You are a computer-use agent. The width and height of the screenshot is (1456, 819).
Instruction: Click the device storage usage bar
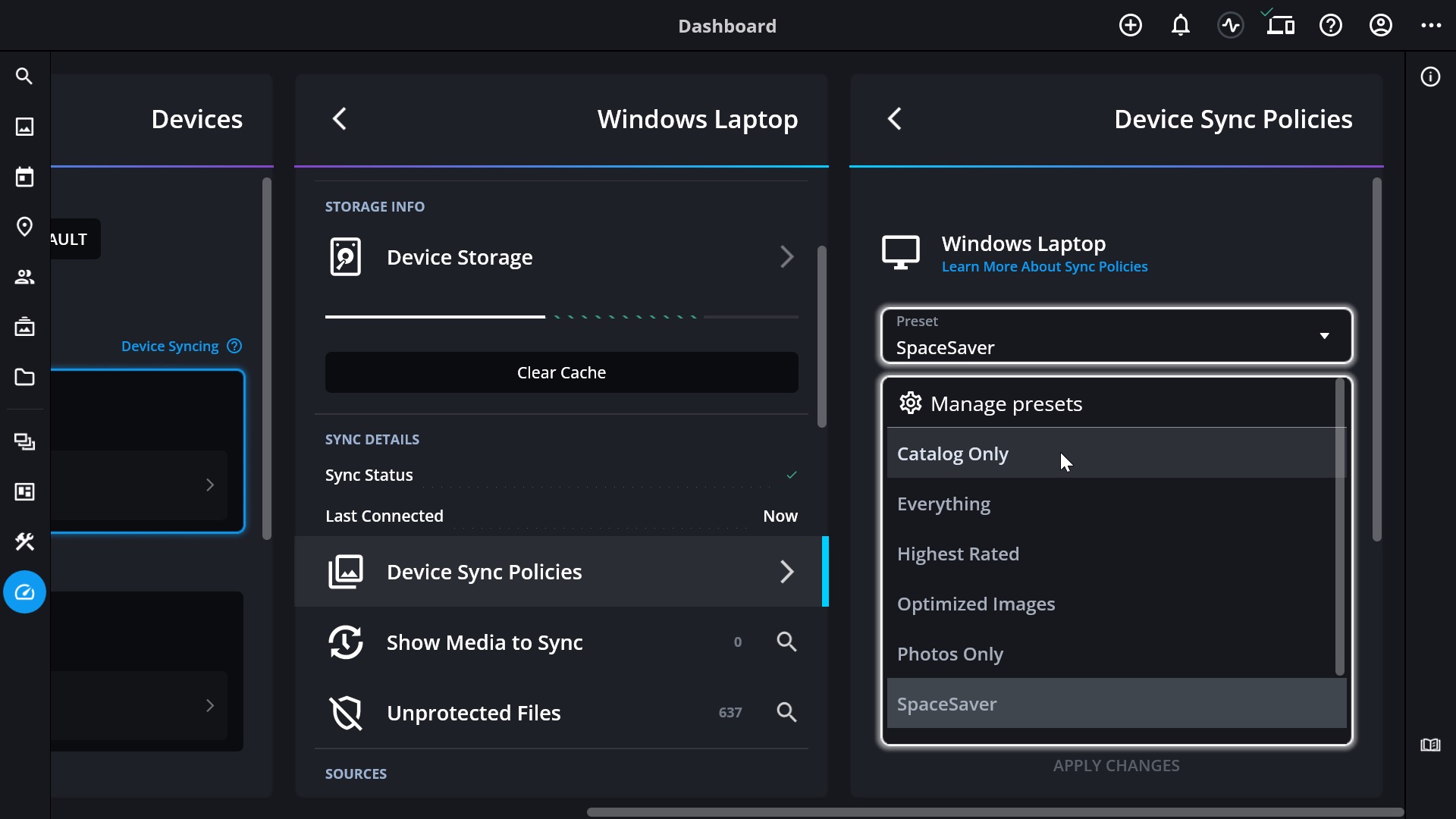(x=561, y=316)
